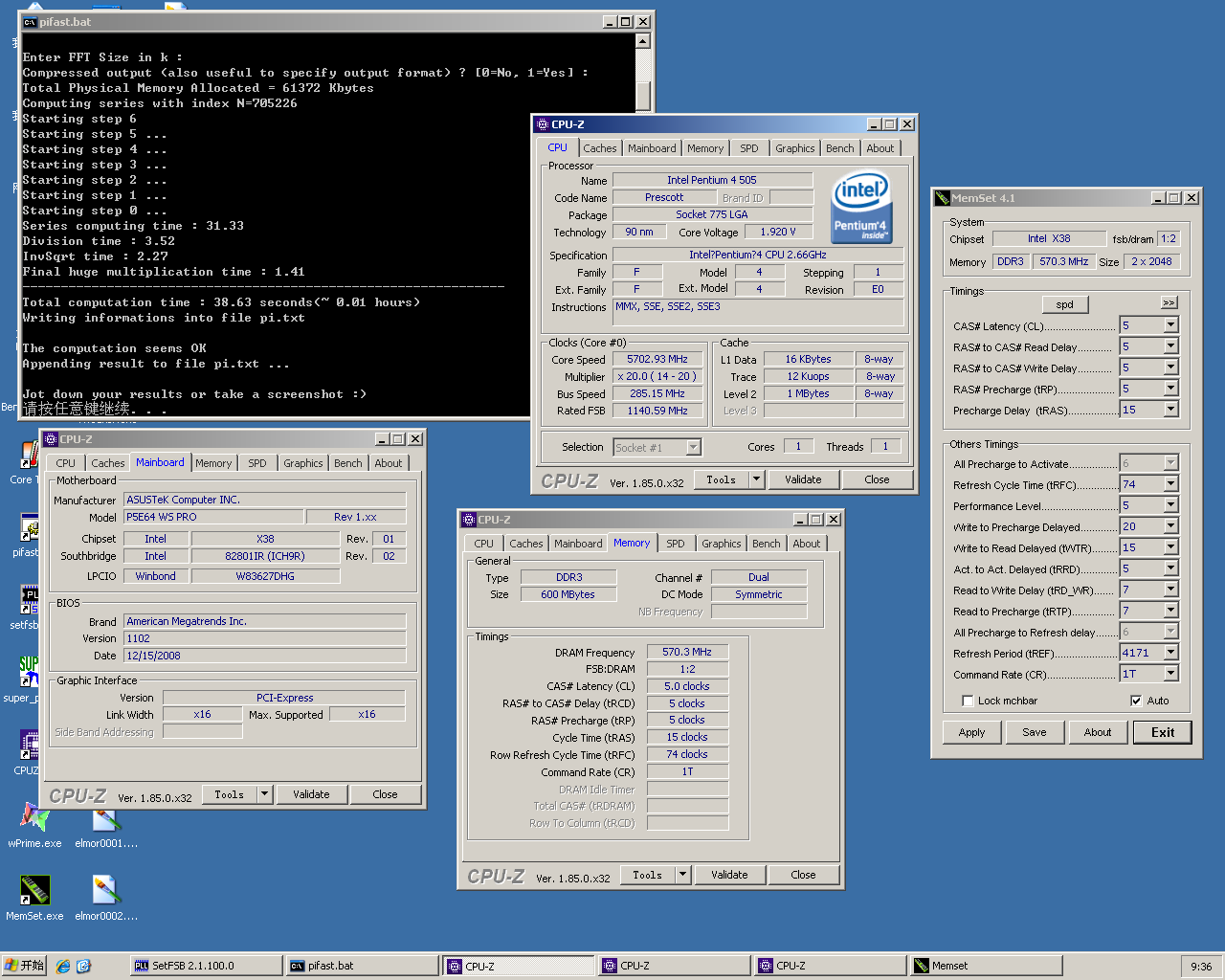The width and height of the screenshot is (1225, 980).
Task: Switch to CPU tab in CPU-Z Memory window
Action: point(484,544)
